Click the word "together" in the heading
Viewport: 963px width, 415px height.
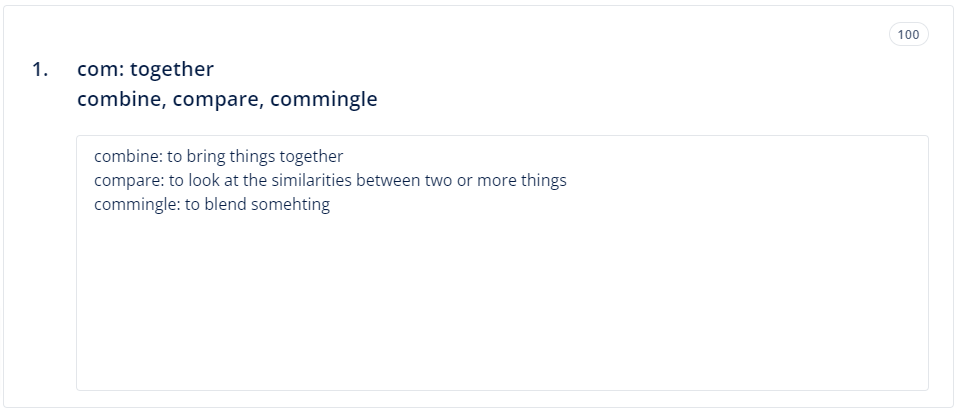click(172, 70)
